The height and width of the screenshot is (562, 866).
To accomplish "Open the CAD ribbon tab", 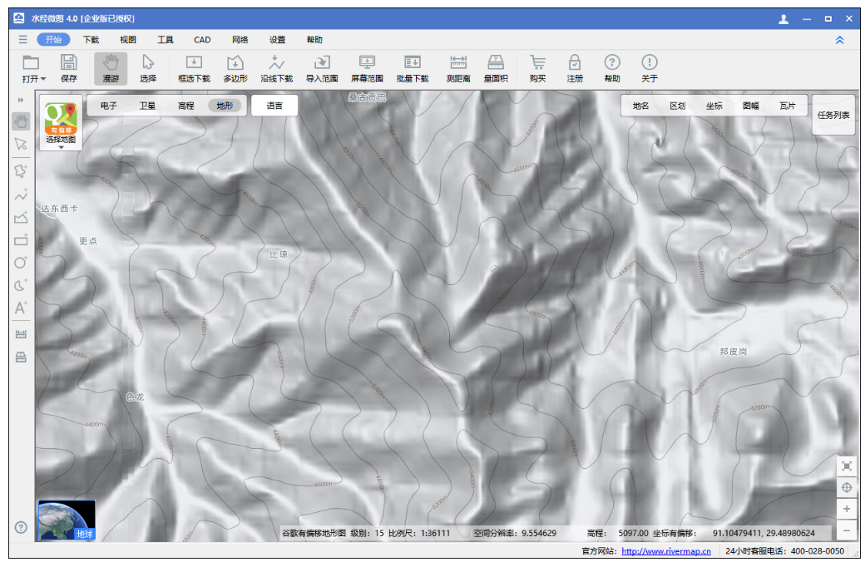I will (202, 40).
